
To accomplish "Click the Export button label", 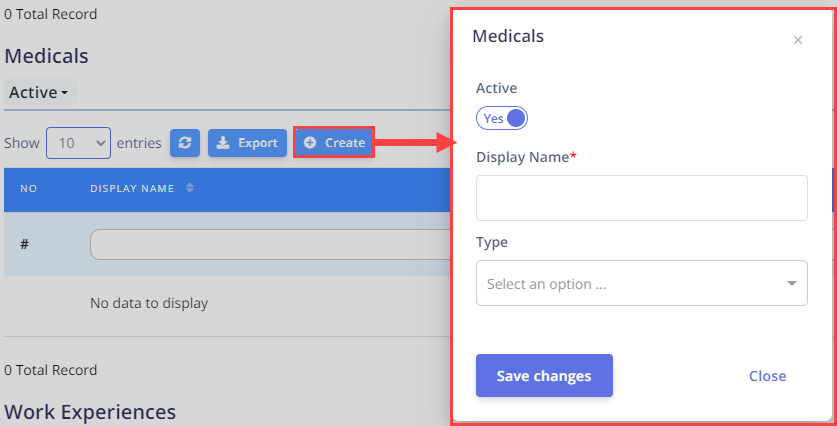I will point(258,143).
